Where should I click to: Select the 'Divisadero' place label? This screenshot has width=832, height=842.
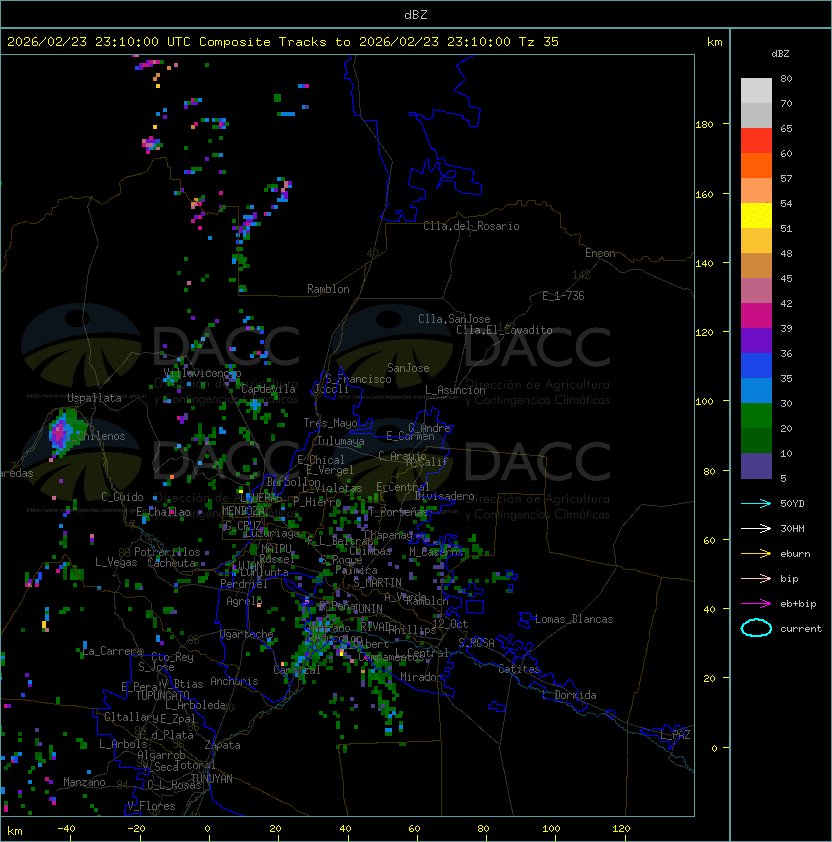coord(444,496)
